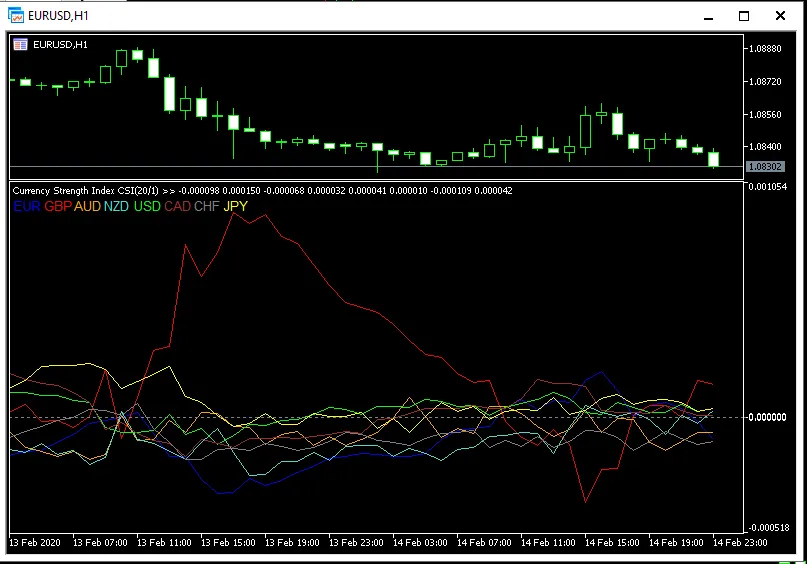
Task: Click the 0.000000 zero level scale label
Action: pyautogui.click(x=768, y=417)
